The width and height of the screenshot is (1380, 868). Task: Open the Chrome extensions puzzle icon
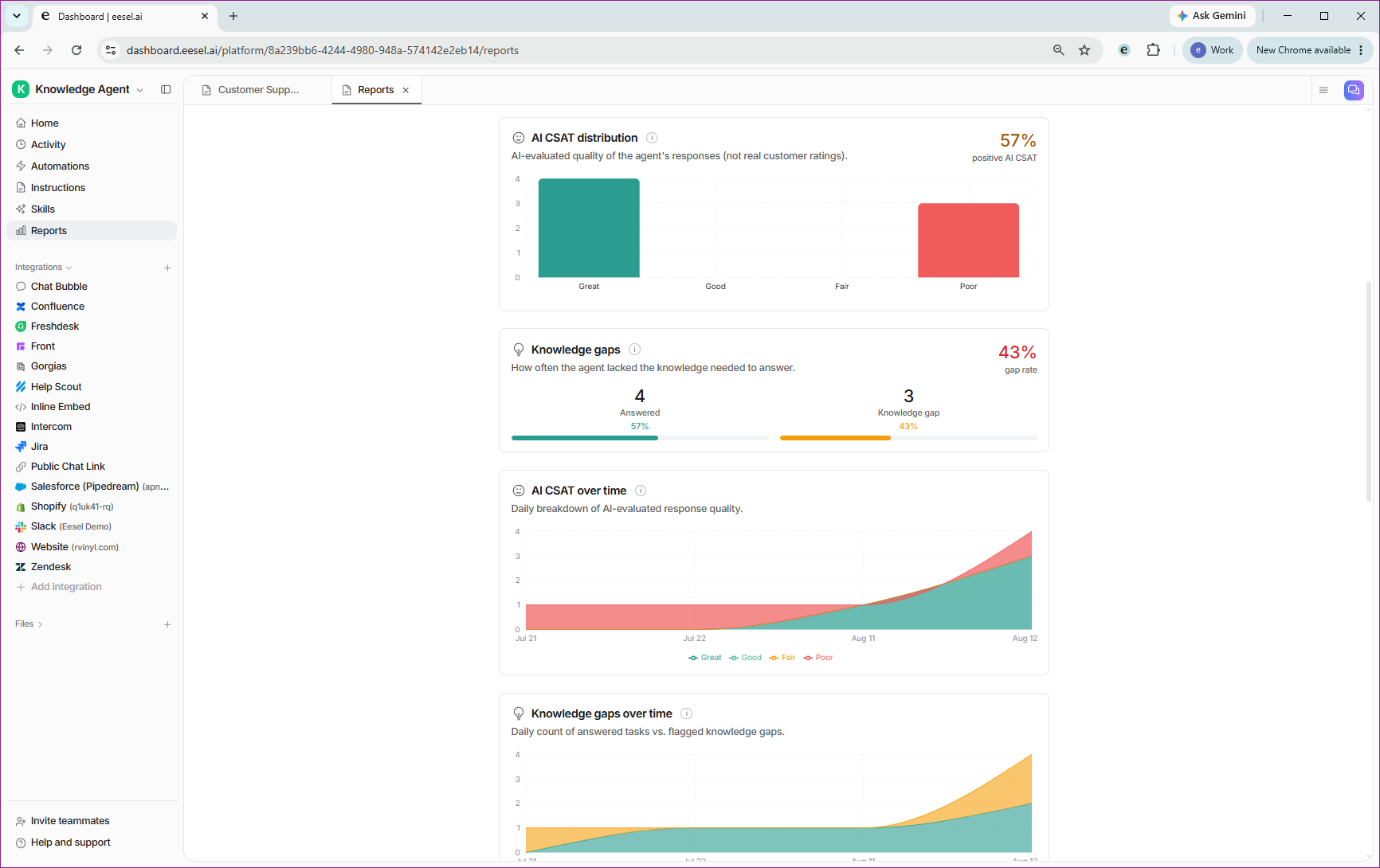click(1153, 50)
